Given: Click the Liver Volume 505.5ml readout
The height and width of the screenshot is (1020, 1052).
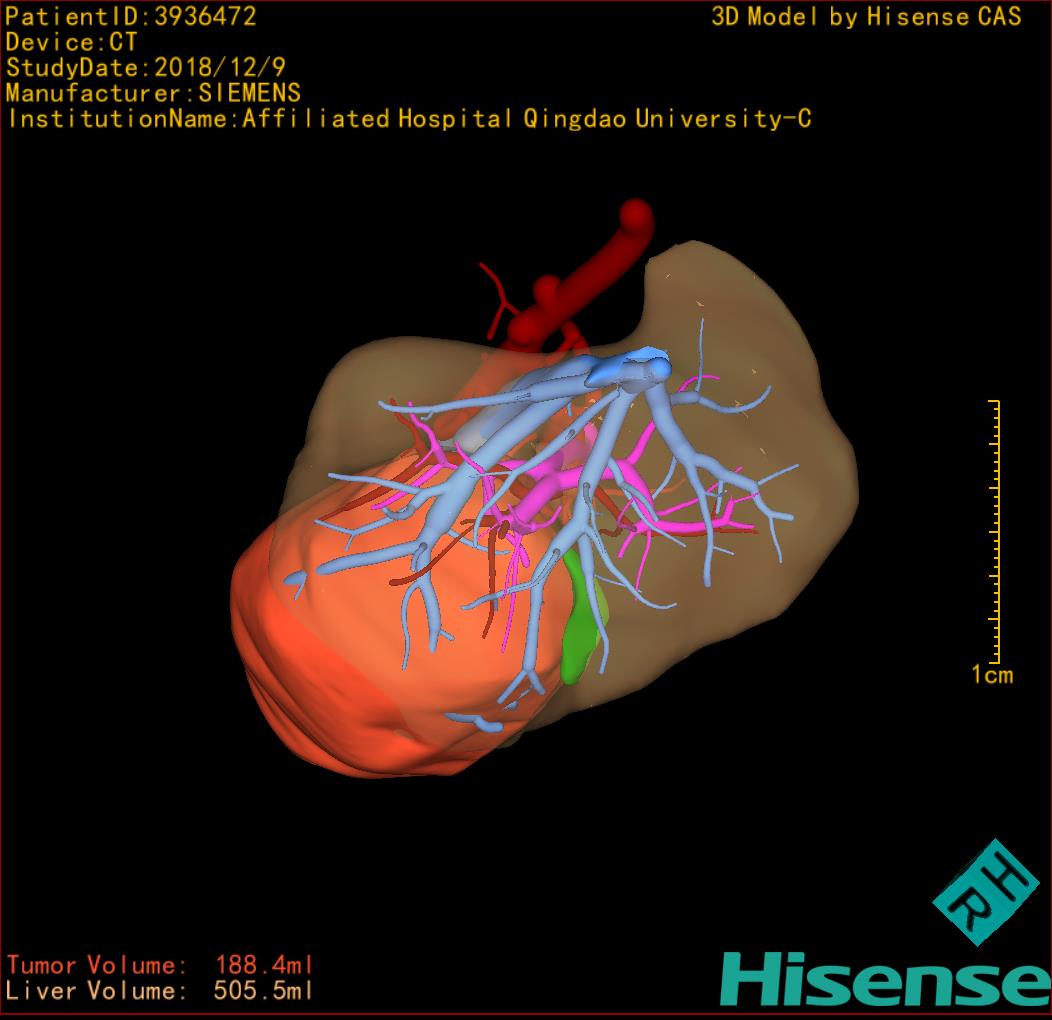Looking at the screenshot, I should pos(160,991).
